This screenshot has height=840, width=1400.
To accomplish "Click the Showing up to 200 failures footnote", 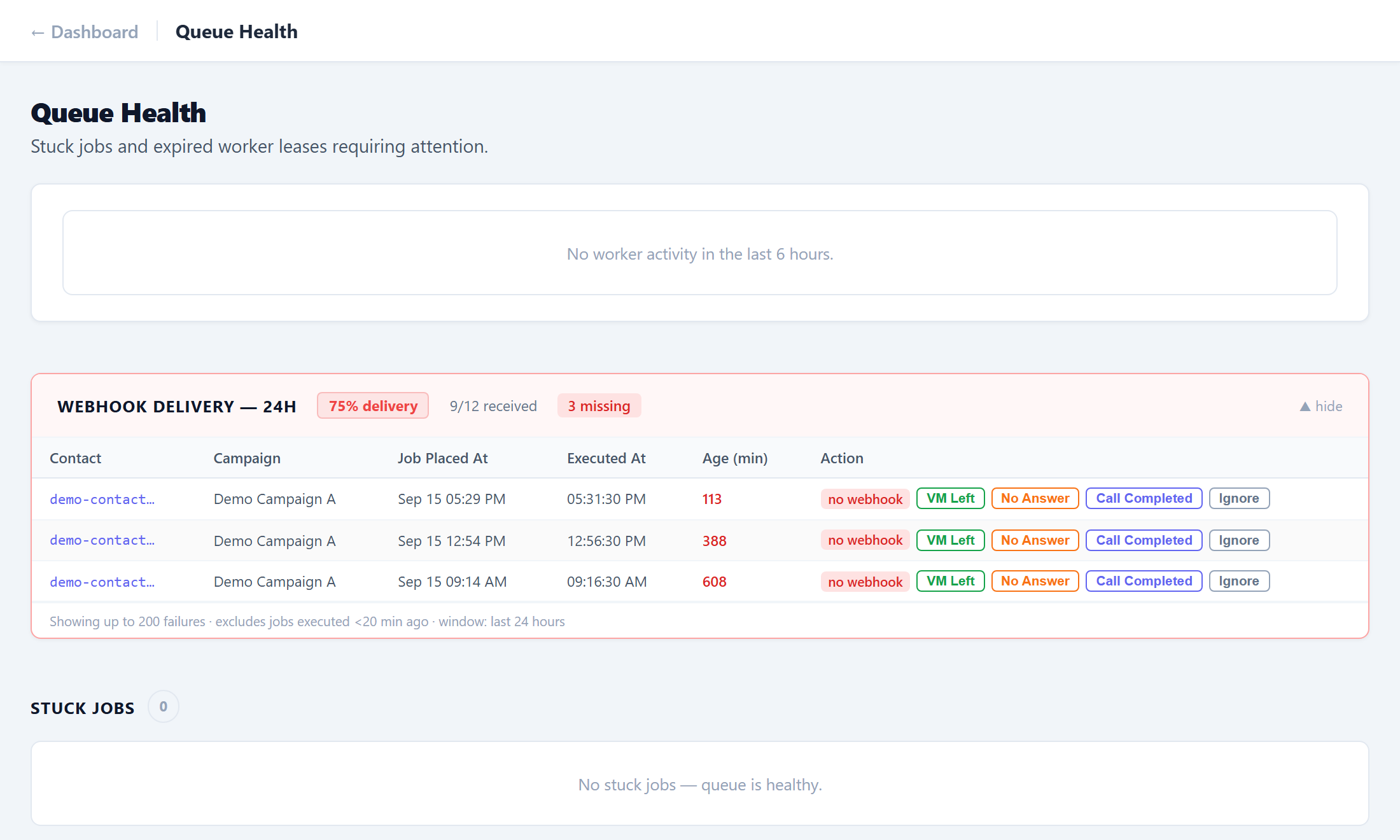I will (x=307, y=621).
